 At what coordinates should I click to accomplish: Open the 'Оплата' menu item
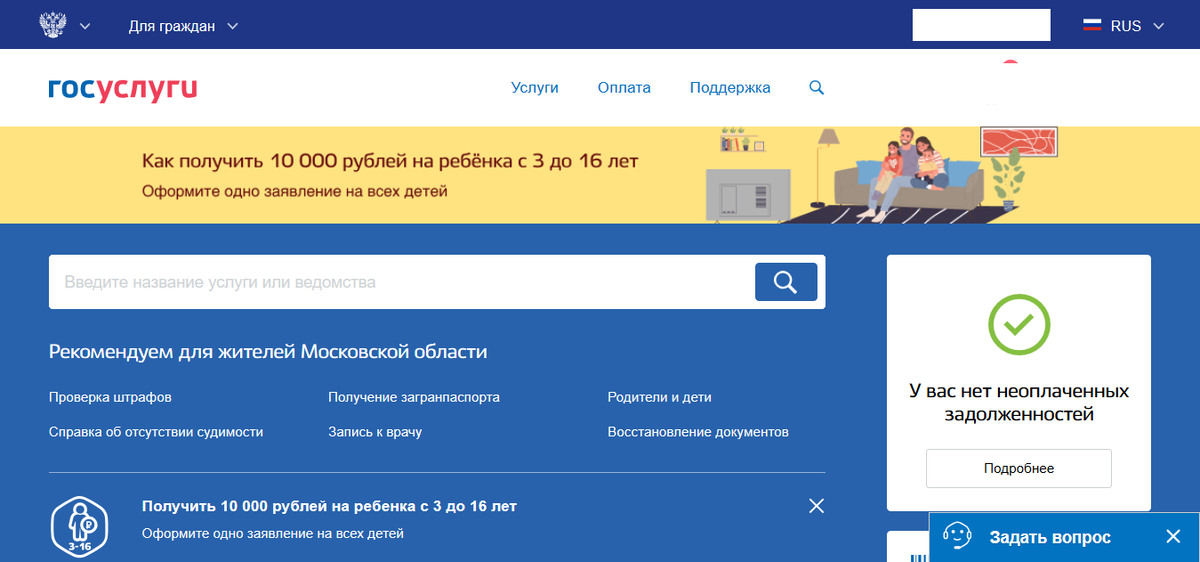(x=624, y=88)
